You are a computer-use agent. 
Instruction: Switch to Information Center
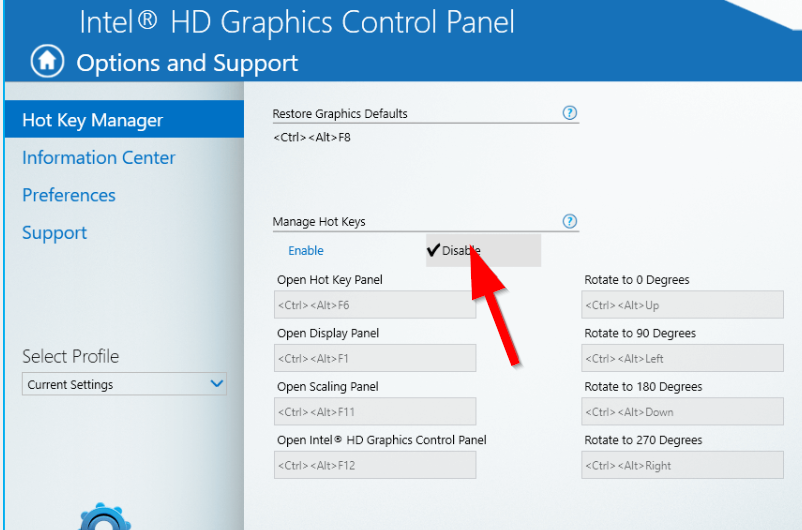99,158
